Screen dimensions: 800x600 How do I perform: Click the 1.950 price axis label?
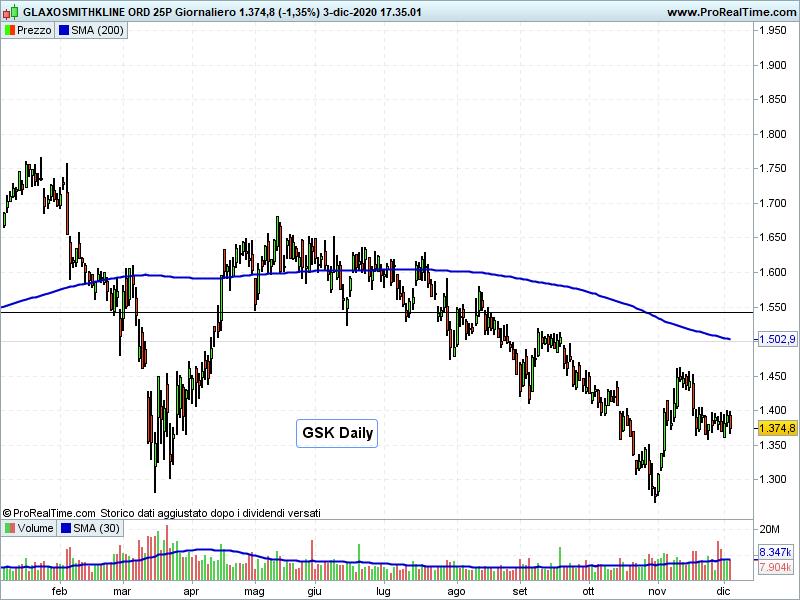773,31
